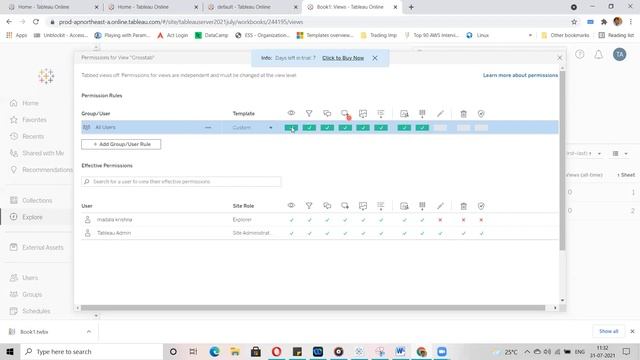Click dialog horizontal scrollbar
The height and width of the screenshot is (360, 640).
pos(313,308)
